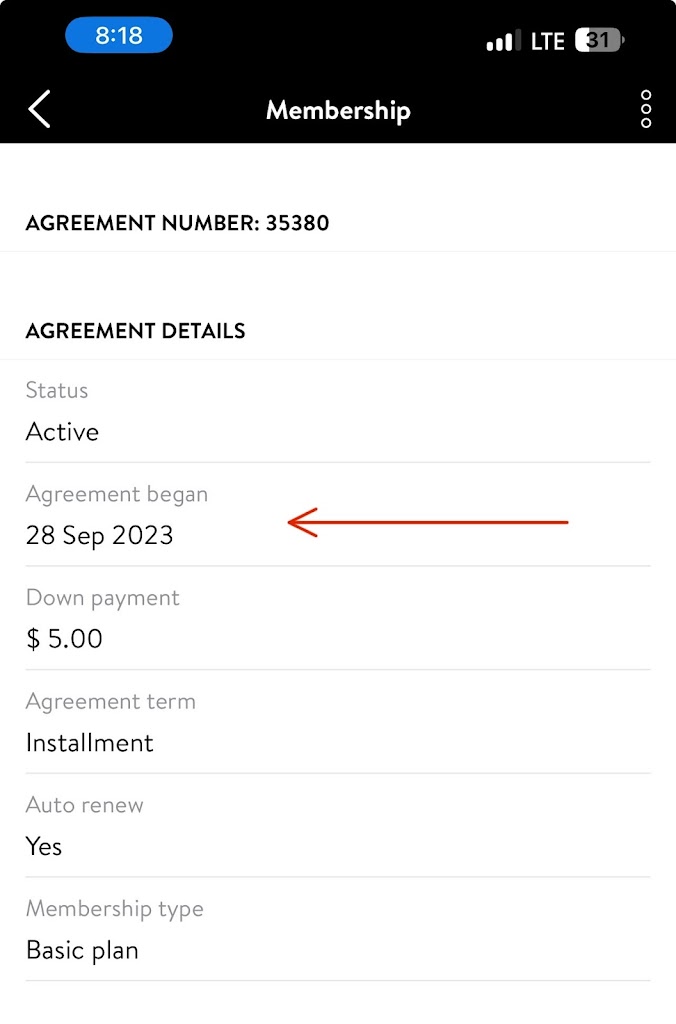The height and width of the screenshot is (1024, 676).
Task: Open the three-dot more options menu
Action: click(x=646, y=109)
